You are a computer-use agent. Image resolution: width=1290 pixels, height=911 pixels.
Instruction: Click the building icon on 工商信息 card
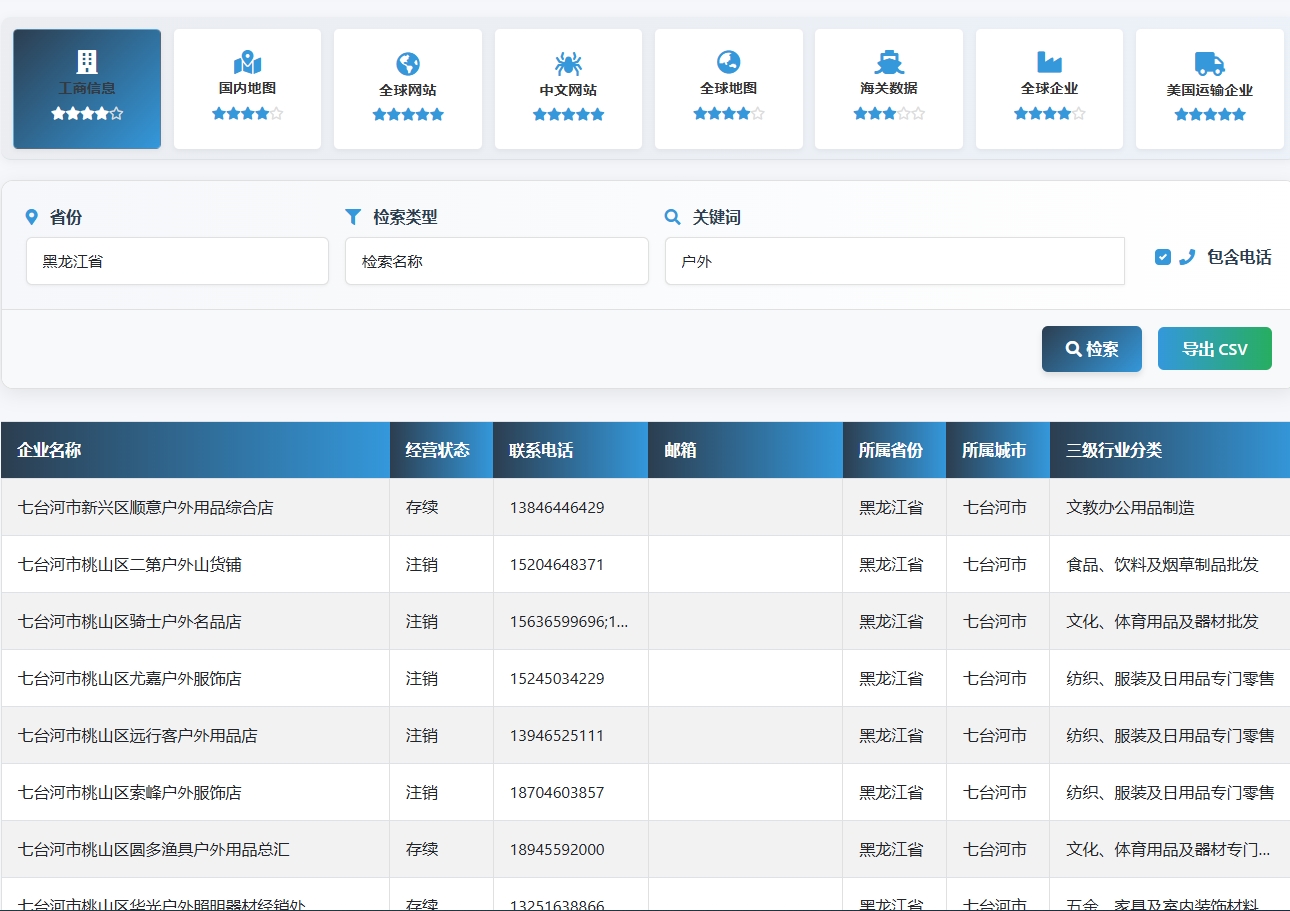pyautogui.click(x=87, y=62)
